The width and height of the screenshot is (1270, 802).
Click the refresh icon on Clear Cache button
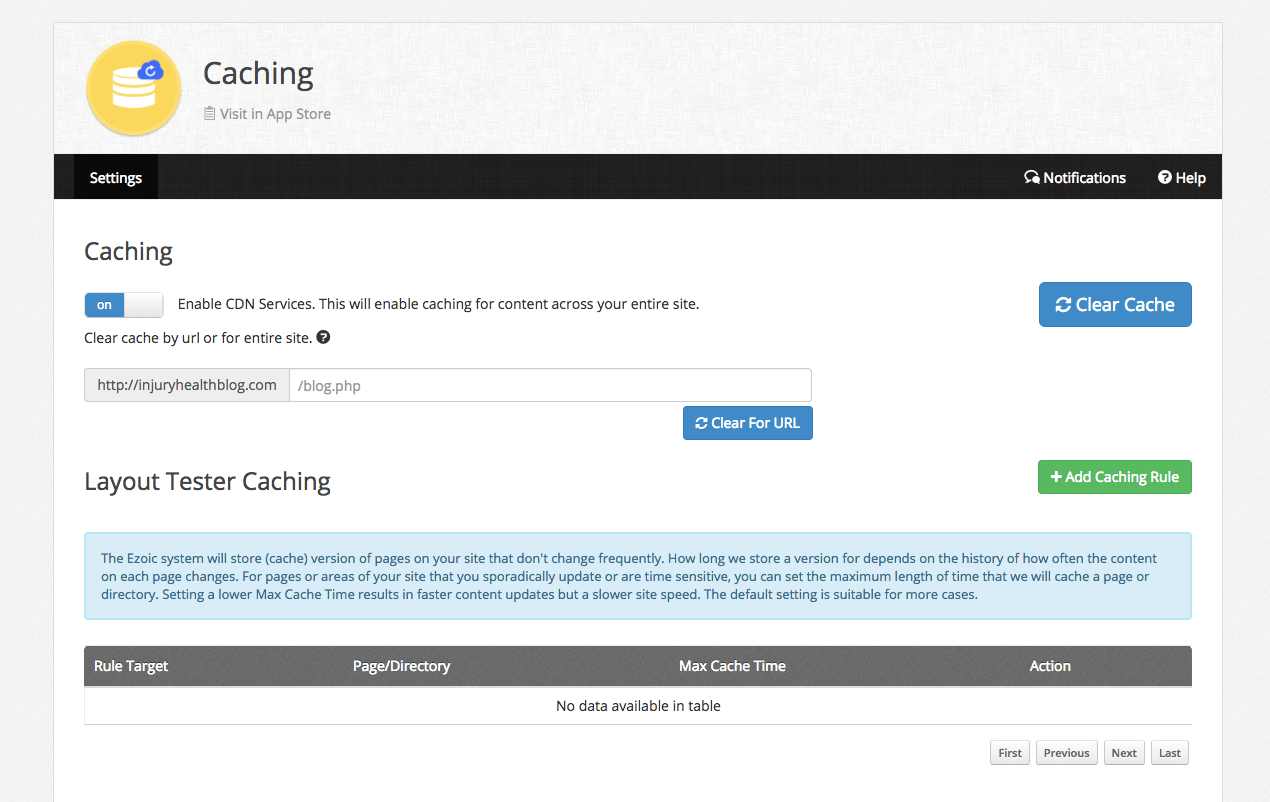click(x=1064, y=305)
